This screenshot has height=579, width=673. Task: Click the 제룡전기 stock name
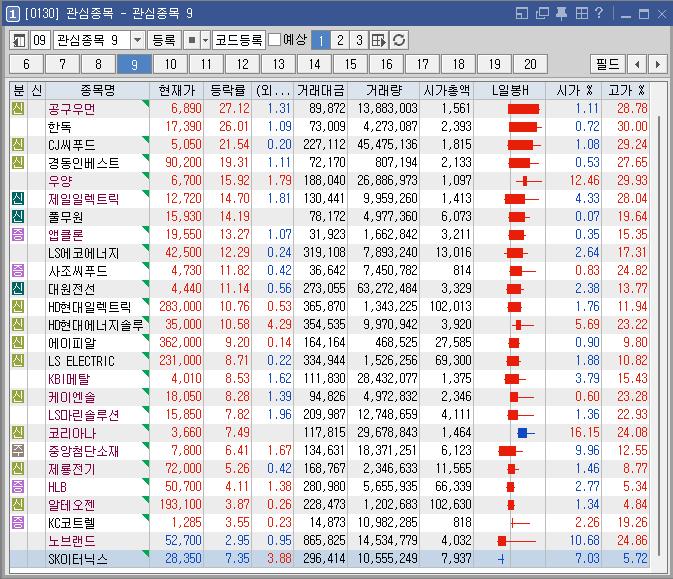coord(71,469)
